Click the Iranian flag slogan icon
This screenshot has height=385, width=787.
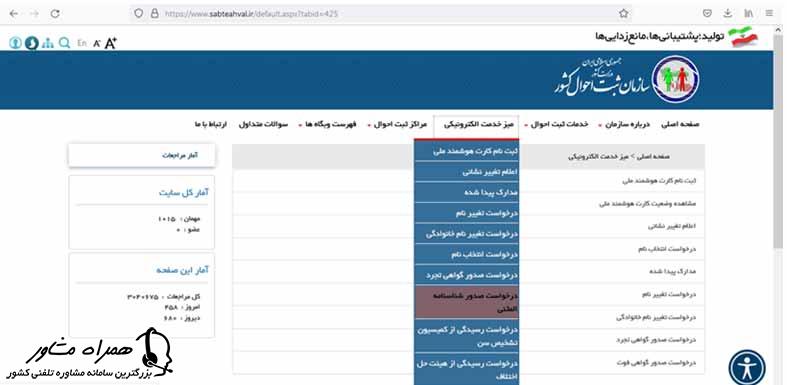tap(742, 36)
